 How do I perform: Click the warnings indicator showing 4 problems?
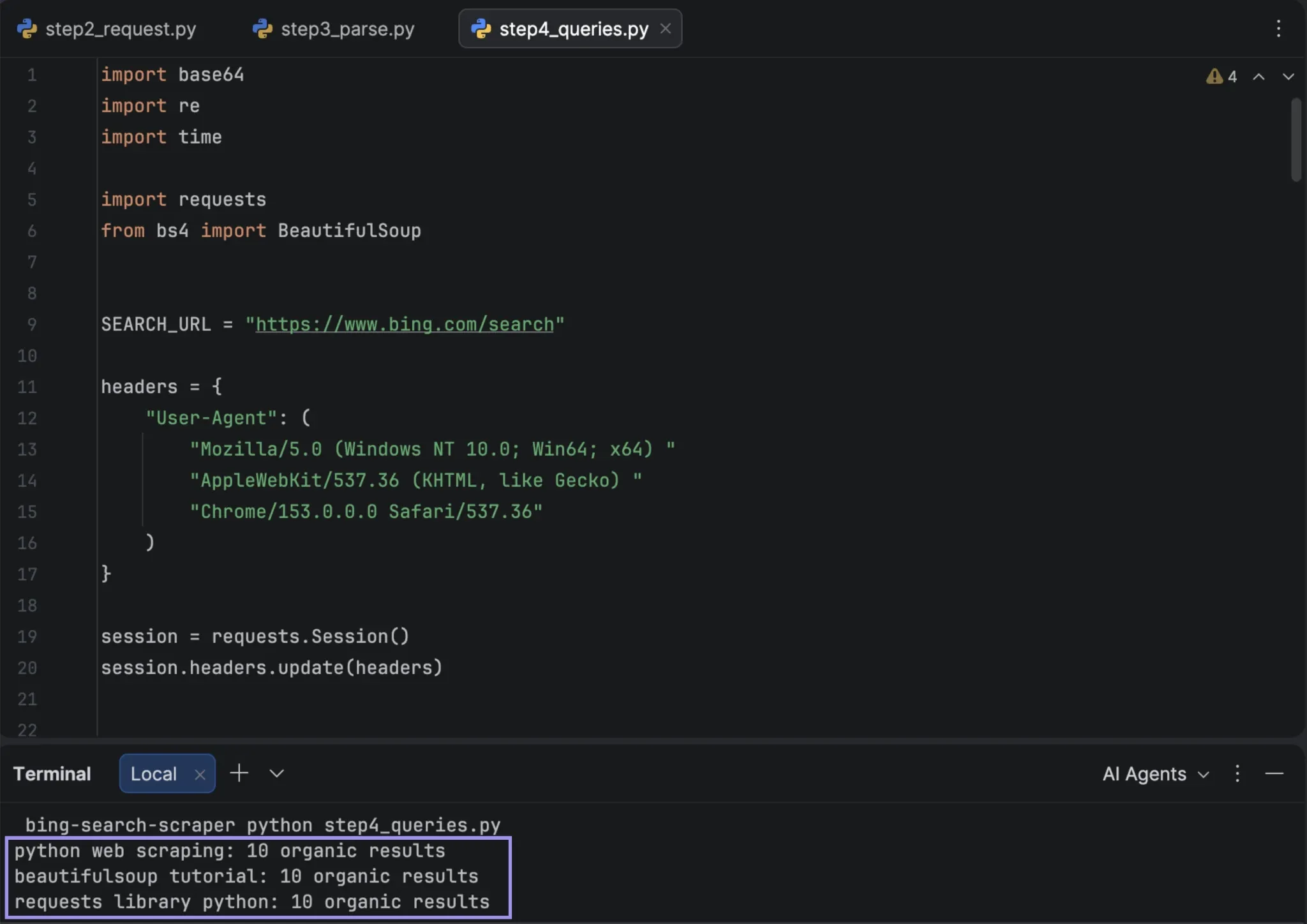point(1221,77)
